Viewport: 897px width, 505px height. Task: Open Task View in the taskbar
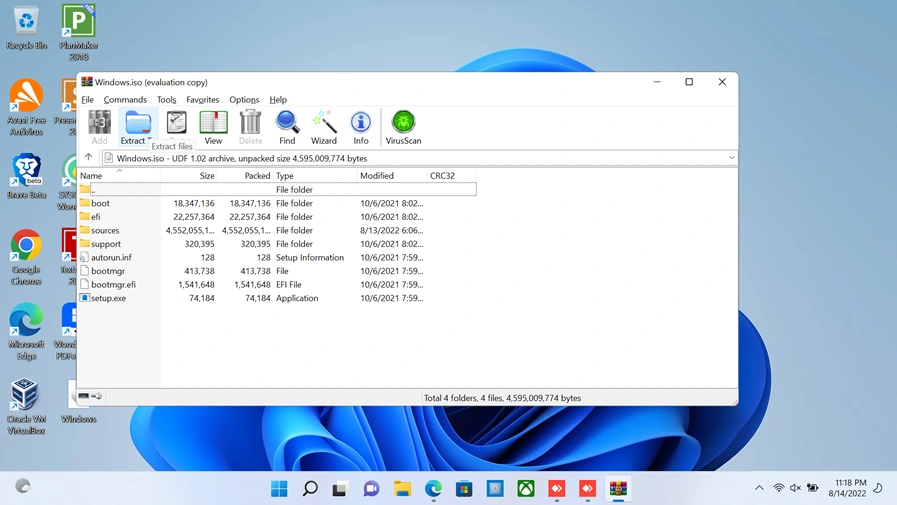pos(341,488)
